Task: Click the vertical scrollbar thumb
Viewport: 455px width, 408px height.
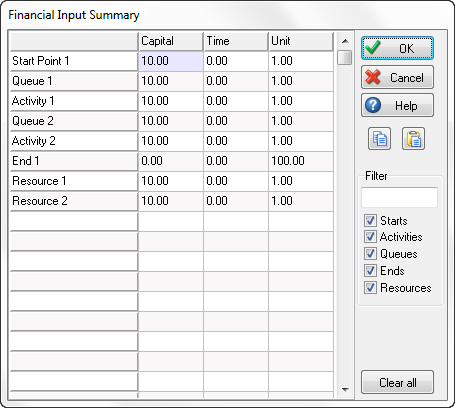Action: pos(345,57)
